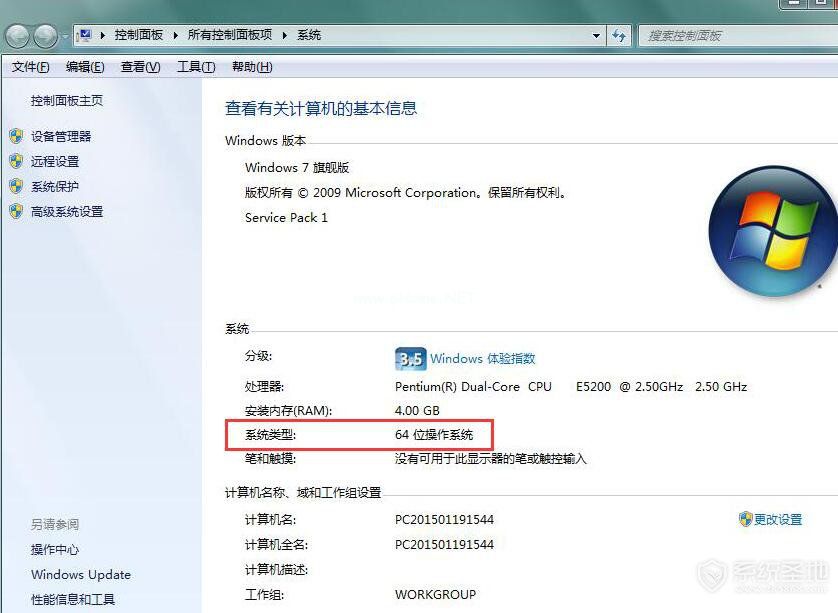Click the refresh button beside address bar
Viewport: 838px width, 613px height.
point(619,36)
